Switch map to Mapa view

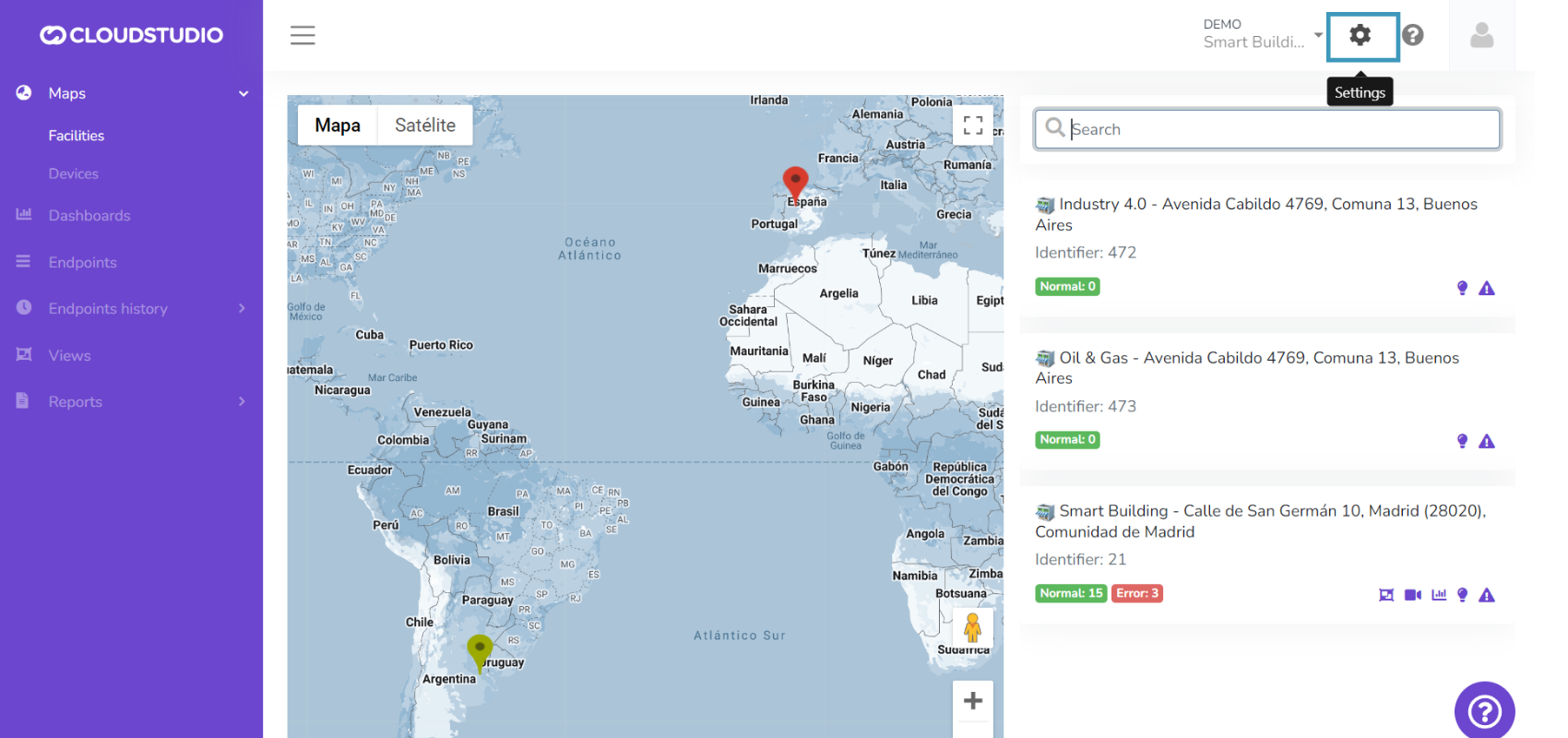point(338,125)
